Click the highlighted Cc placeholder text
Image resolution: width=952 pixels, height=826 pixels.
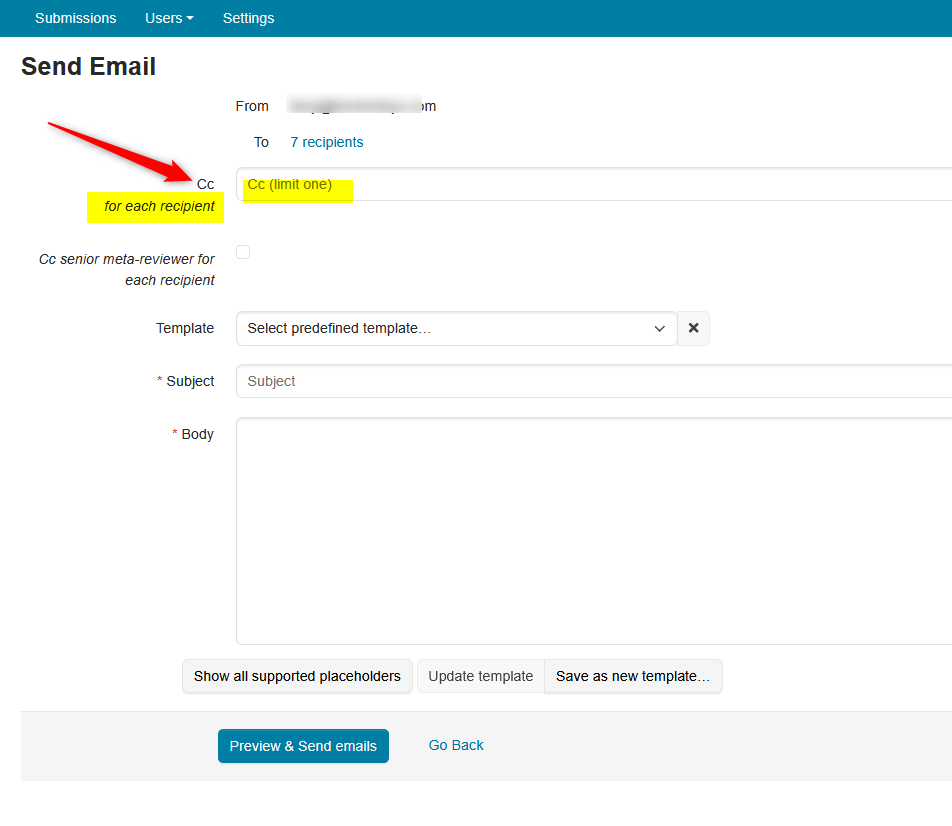point(290,184)
